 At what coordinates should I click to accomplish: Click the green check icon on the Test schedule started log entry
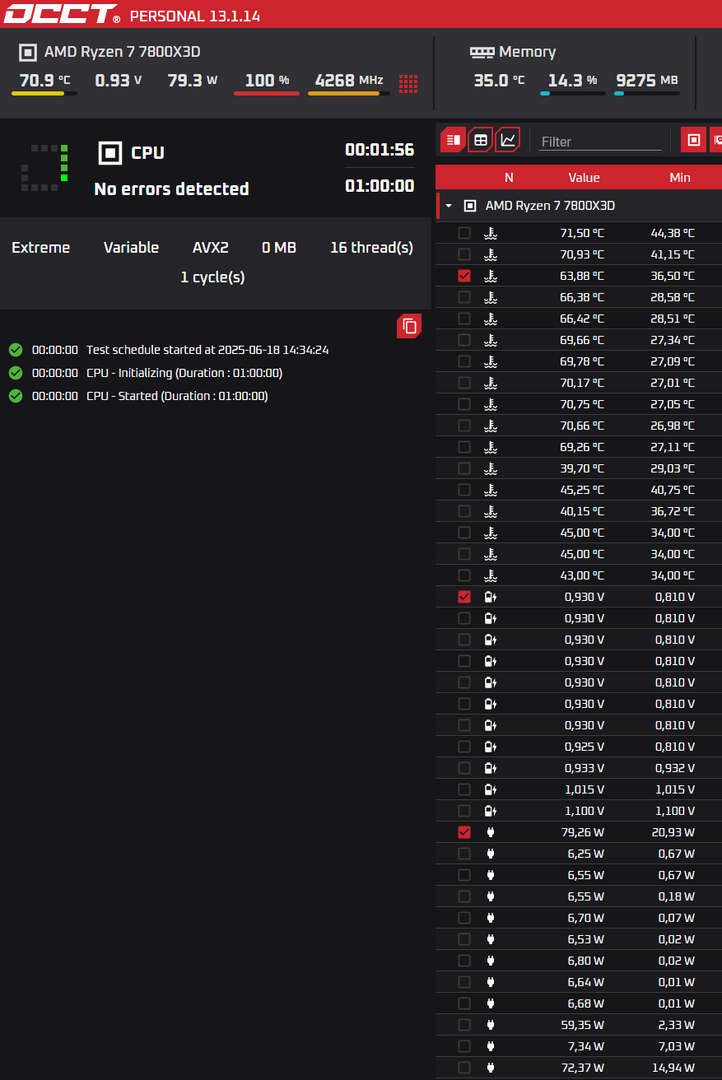click(16, 350)
